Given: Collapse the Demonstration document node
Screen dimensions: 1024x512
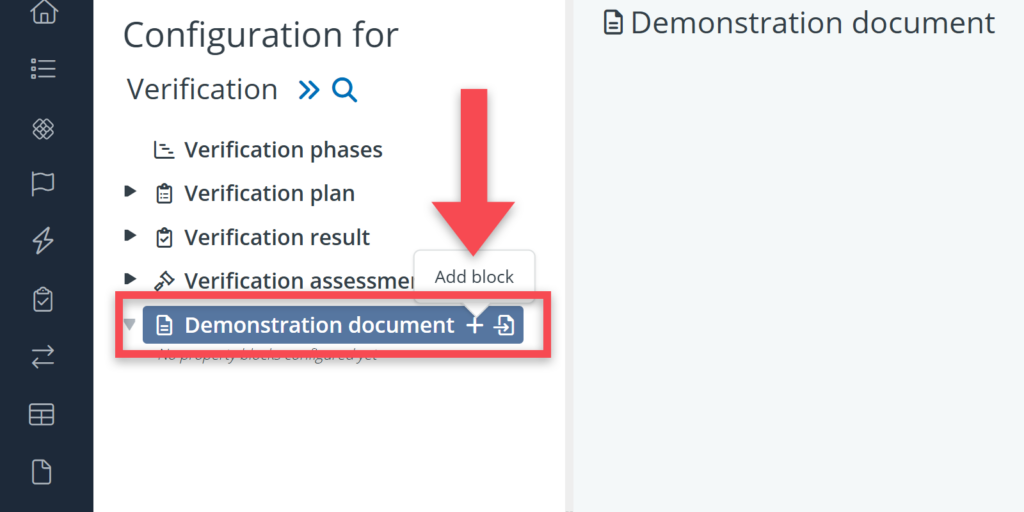Looking at the screenshot, I should pyautogui.click(x=130, y=325).
